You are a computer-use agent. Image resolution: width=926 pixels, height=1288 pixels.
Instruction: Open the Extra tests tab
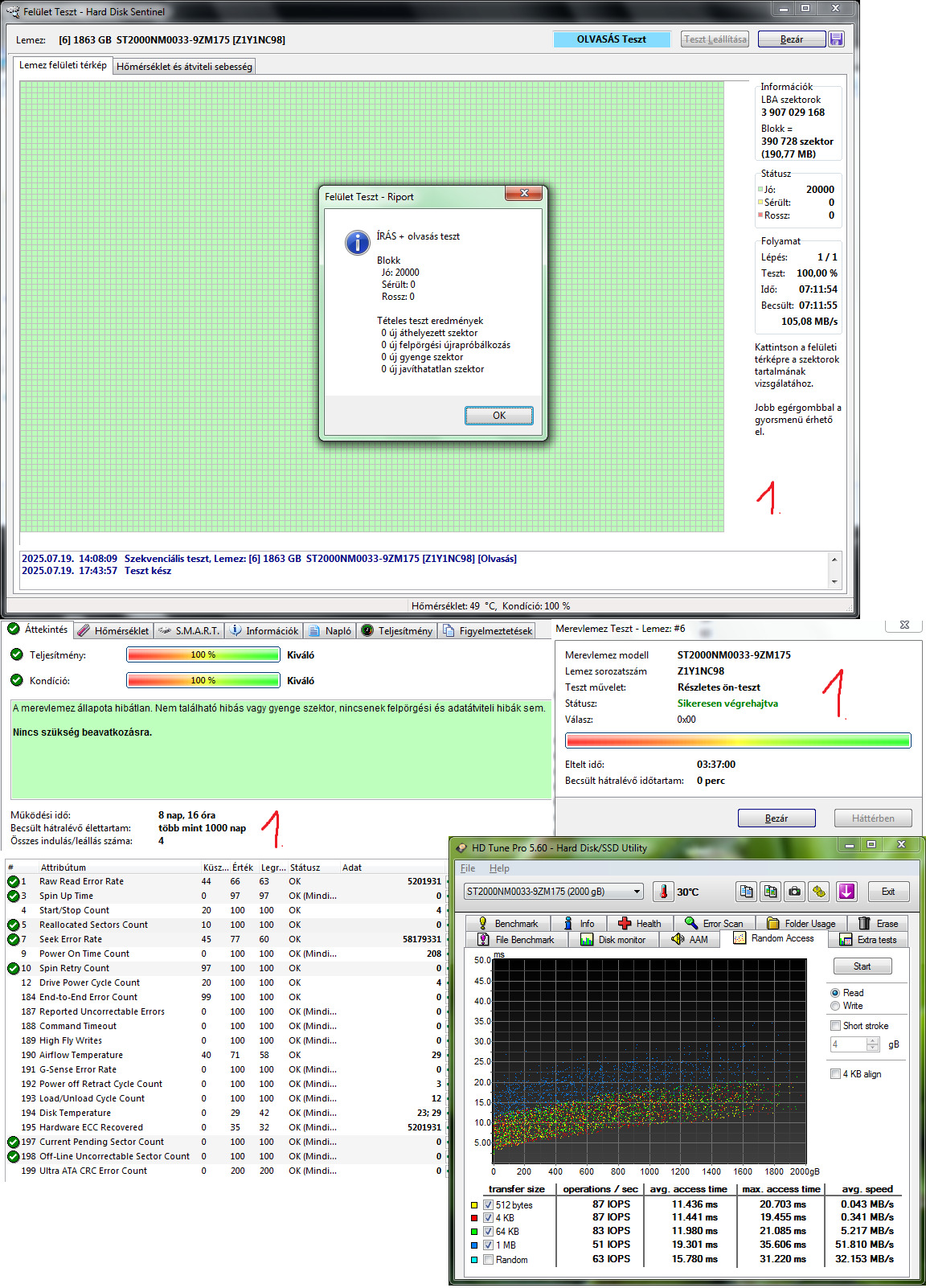(x=868, y=940)
